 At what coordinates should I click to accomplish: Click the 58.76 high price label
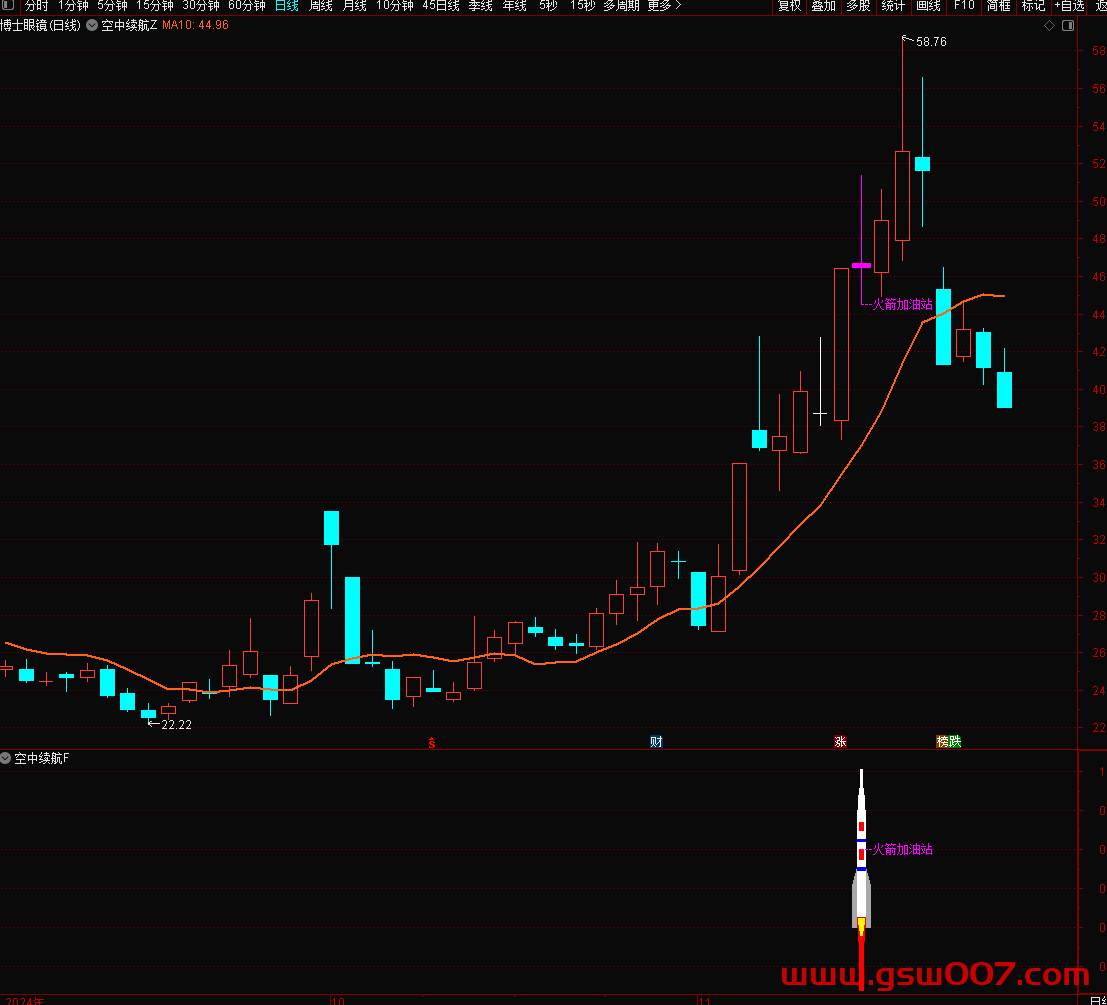[931, 42]
